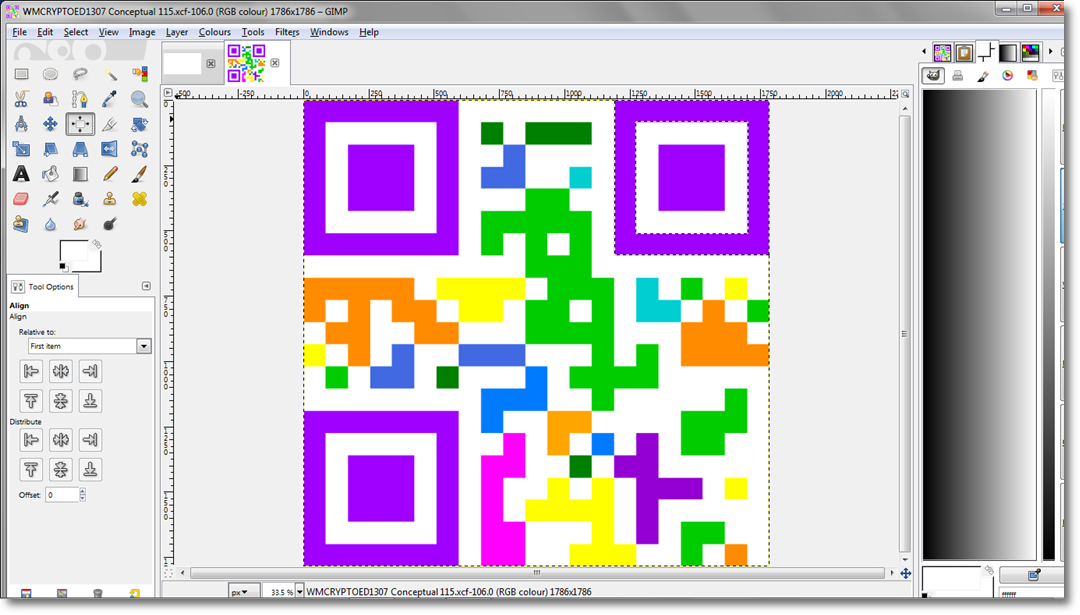Select the Fuzzy Select wand tool
The height and width of the screenshot is (615, 1080).
coord(110,74)
